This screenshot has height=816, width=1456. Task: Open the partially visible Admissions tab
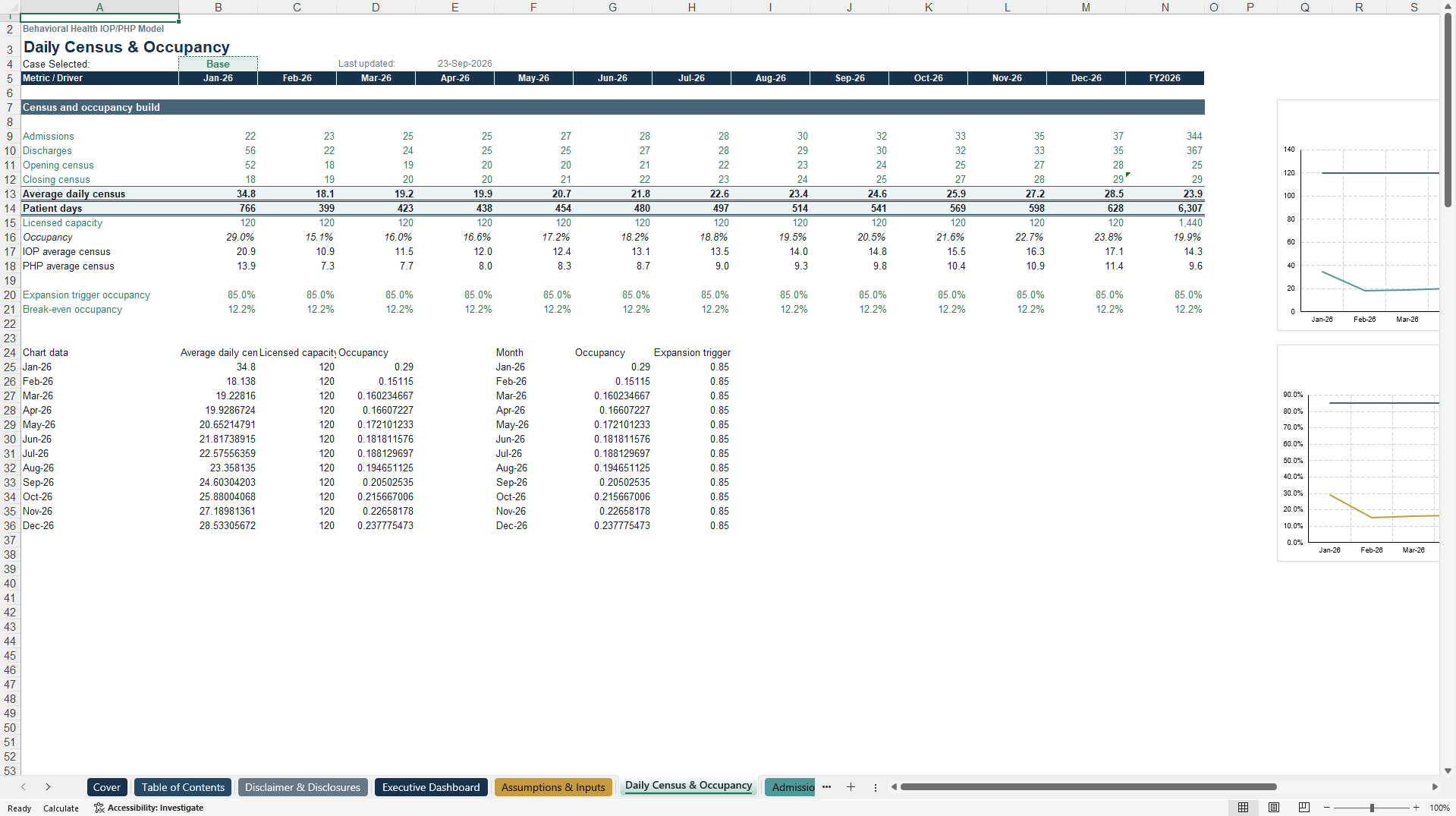(790, 787)
